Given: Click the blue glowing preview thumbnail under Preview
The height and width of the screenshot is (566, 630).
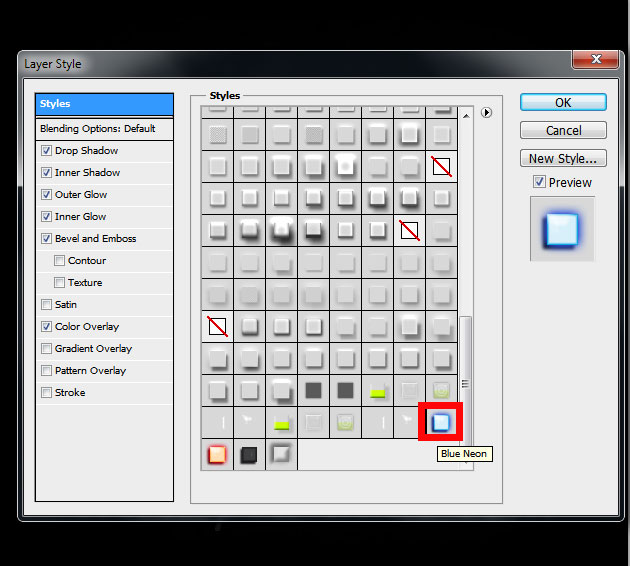Looking at the screenshot, I should [562, 229].
